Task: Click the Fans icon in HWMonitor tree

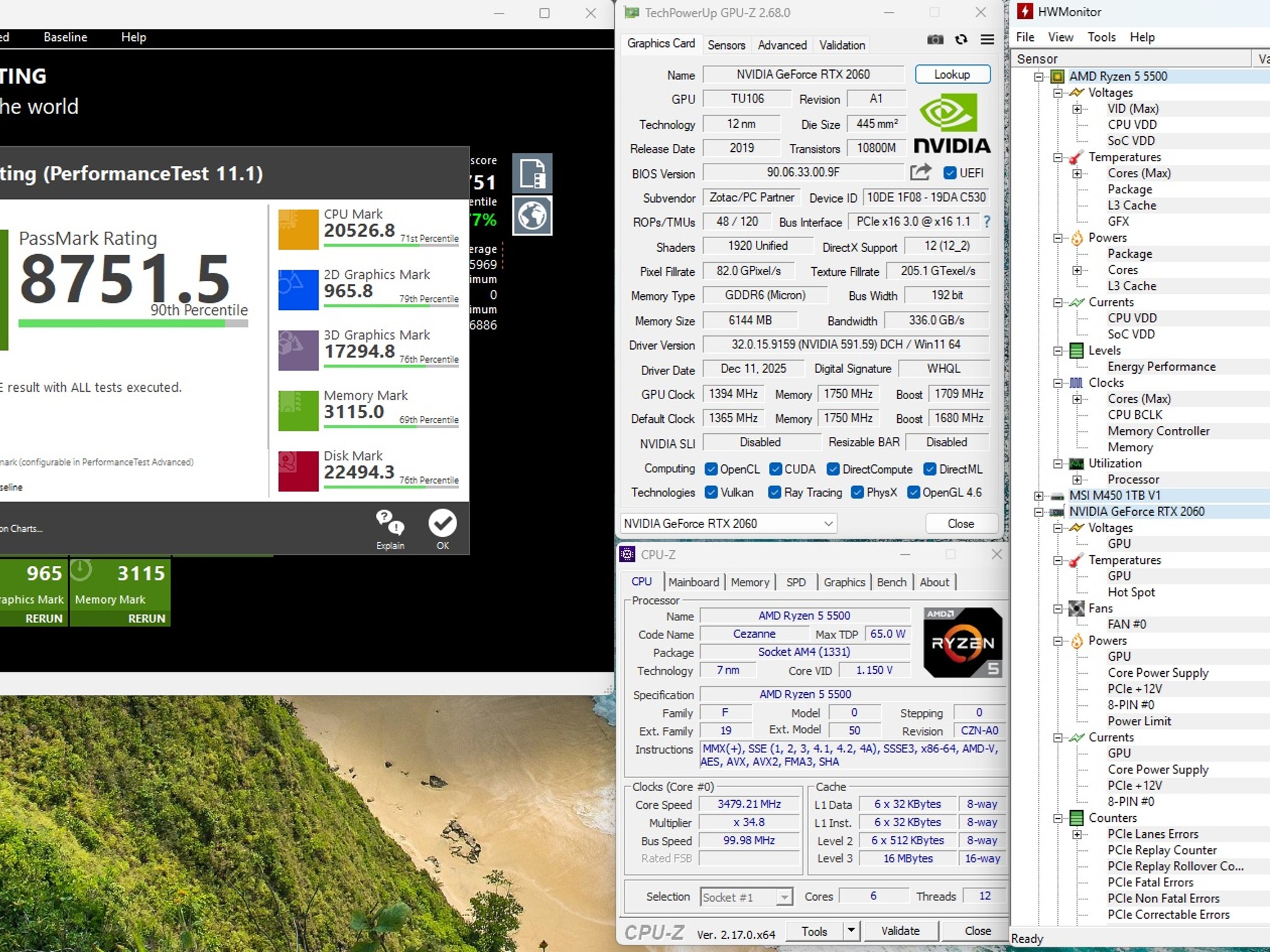Action: [x=1077, y=608]
